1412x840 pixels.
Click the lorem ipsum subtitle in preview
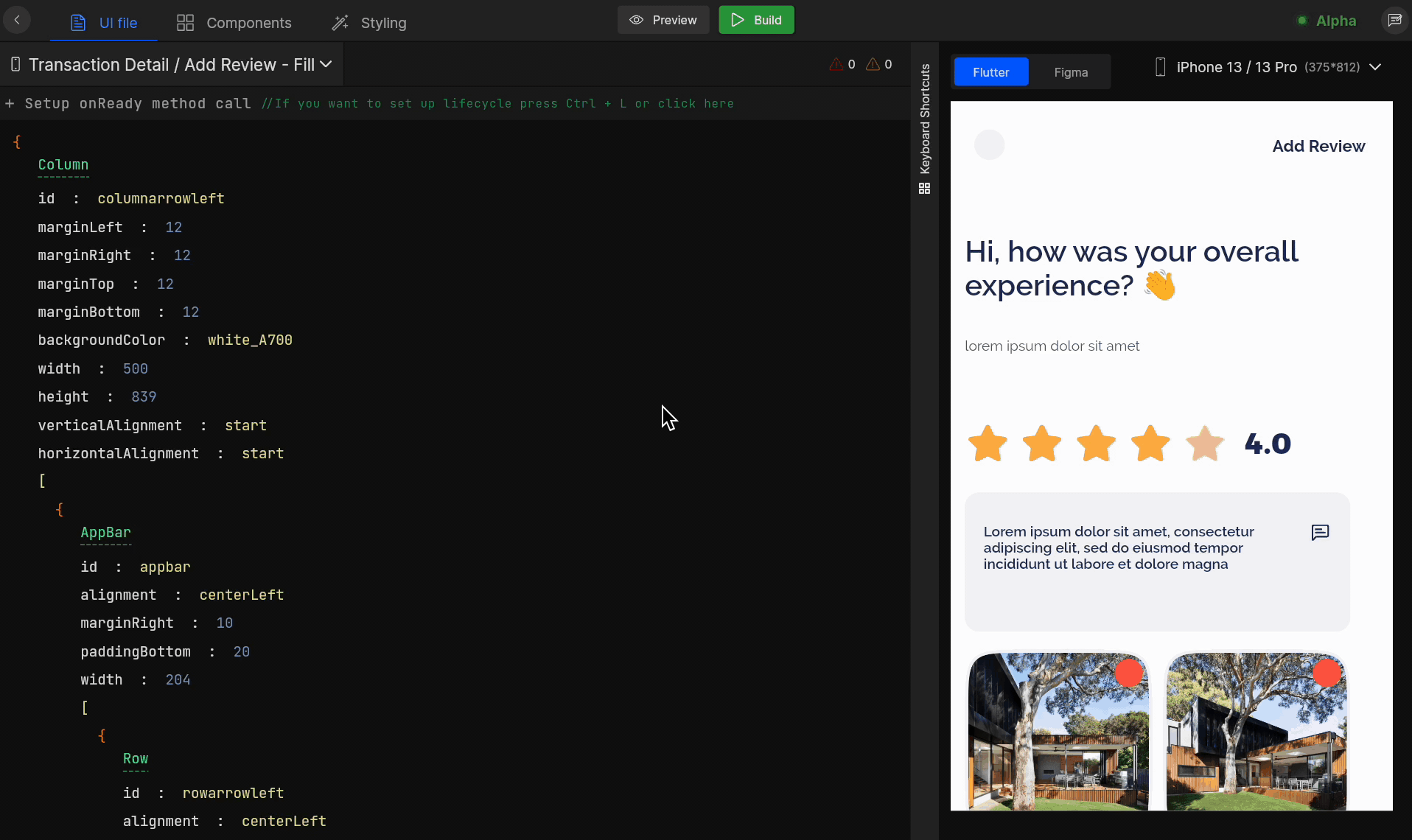(x=1052, y=346)
